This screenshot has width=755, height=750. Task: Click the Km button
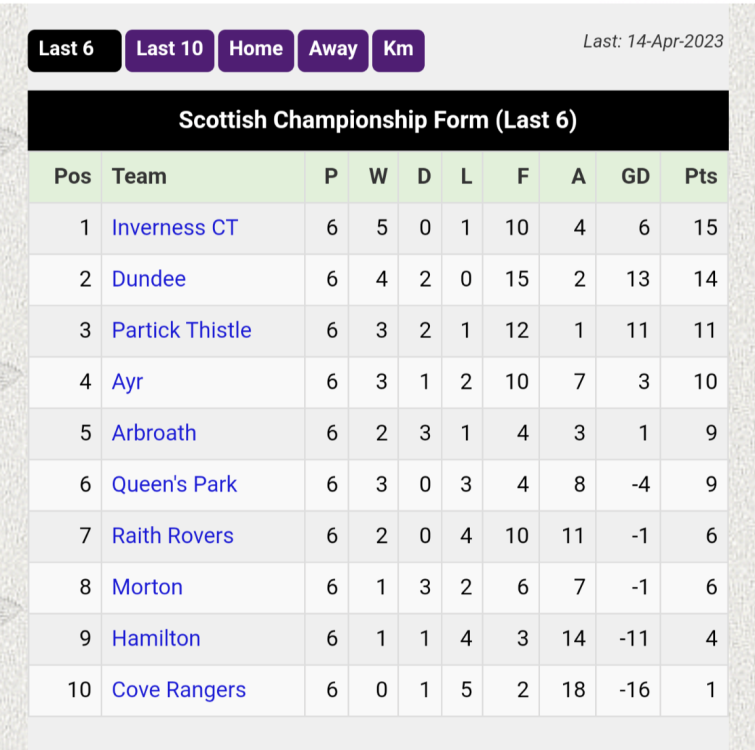[x=398, y=51]
